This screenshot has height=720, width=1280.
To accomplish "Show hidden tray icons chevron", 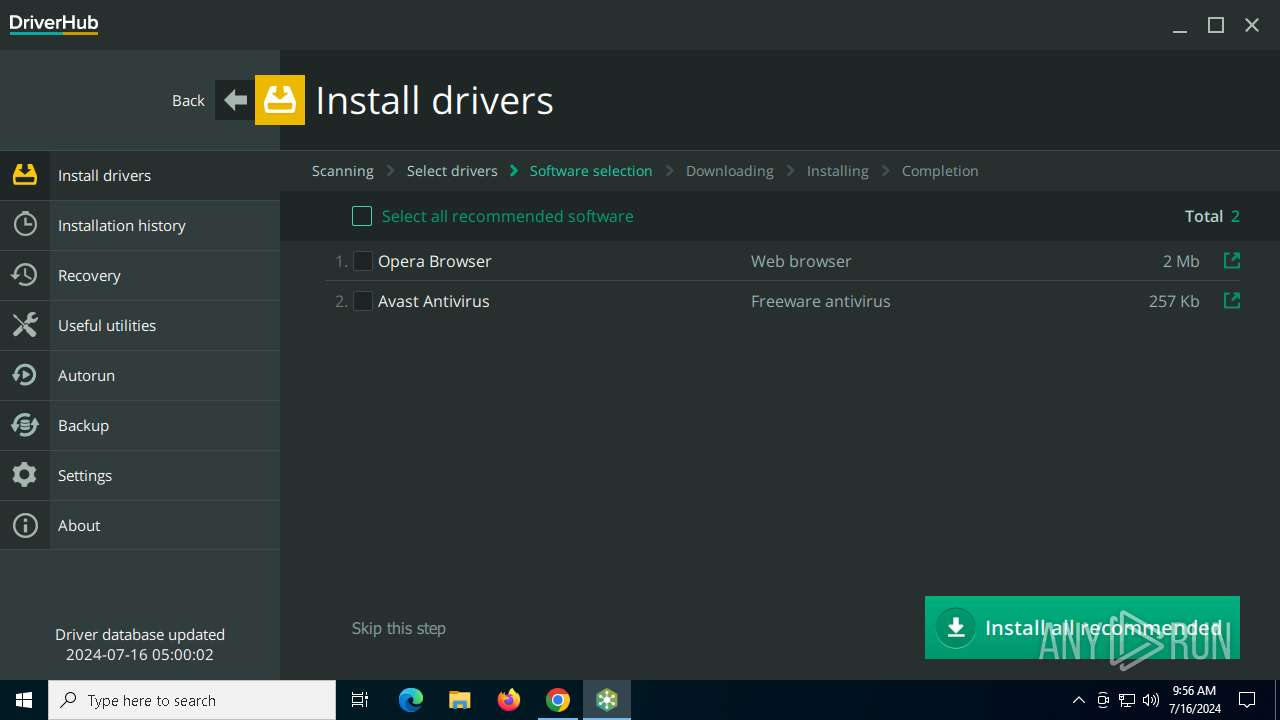I will [x=1079, y=700].
